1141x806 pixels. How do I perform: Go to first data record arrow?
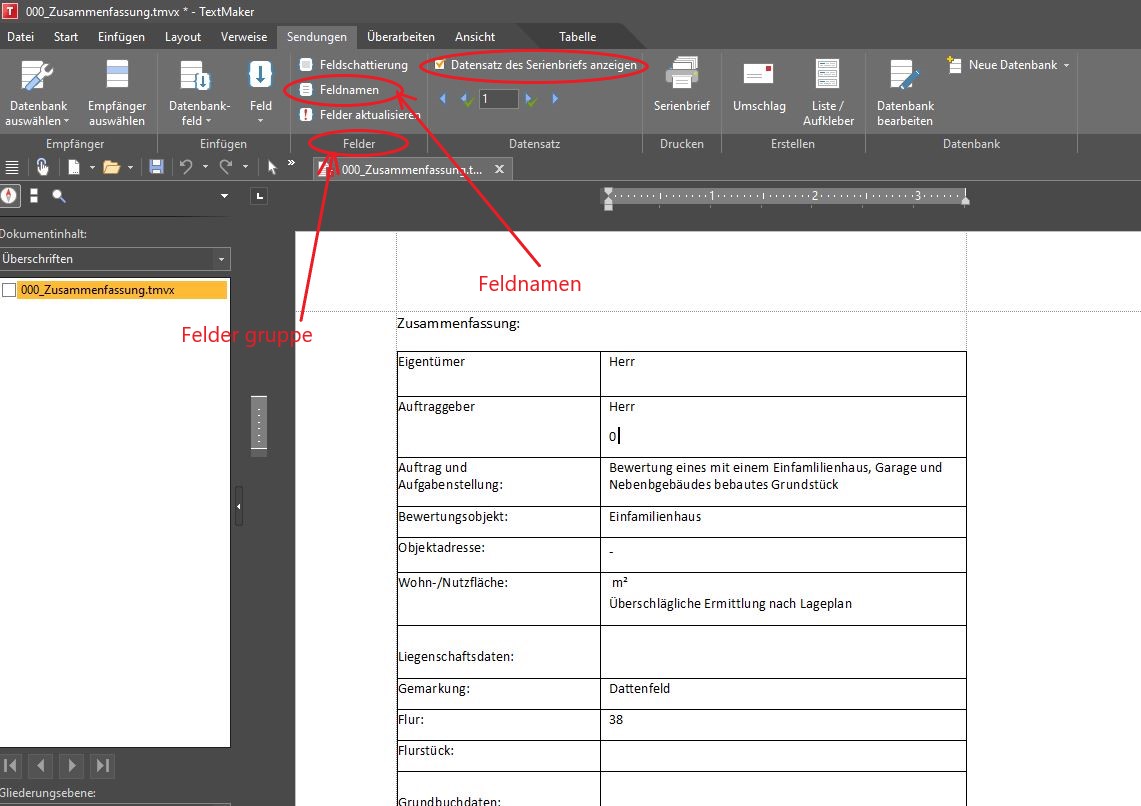coord(442,98)
